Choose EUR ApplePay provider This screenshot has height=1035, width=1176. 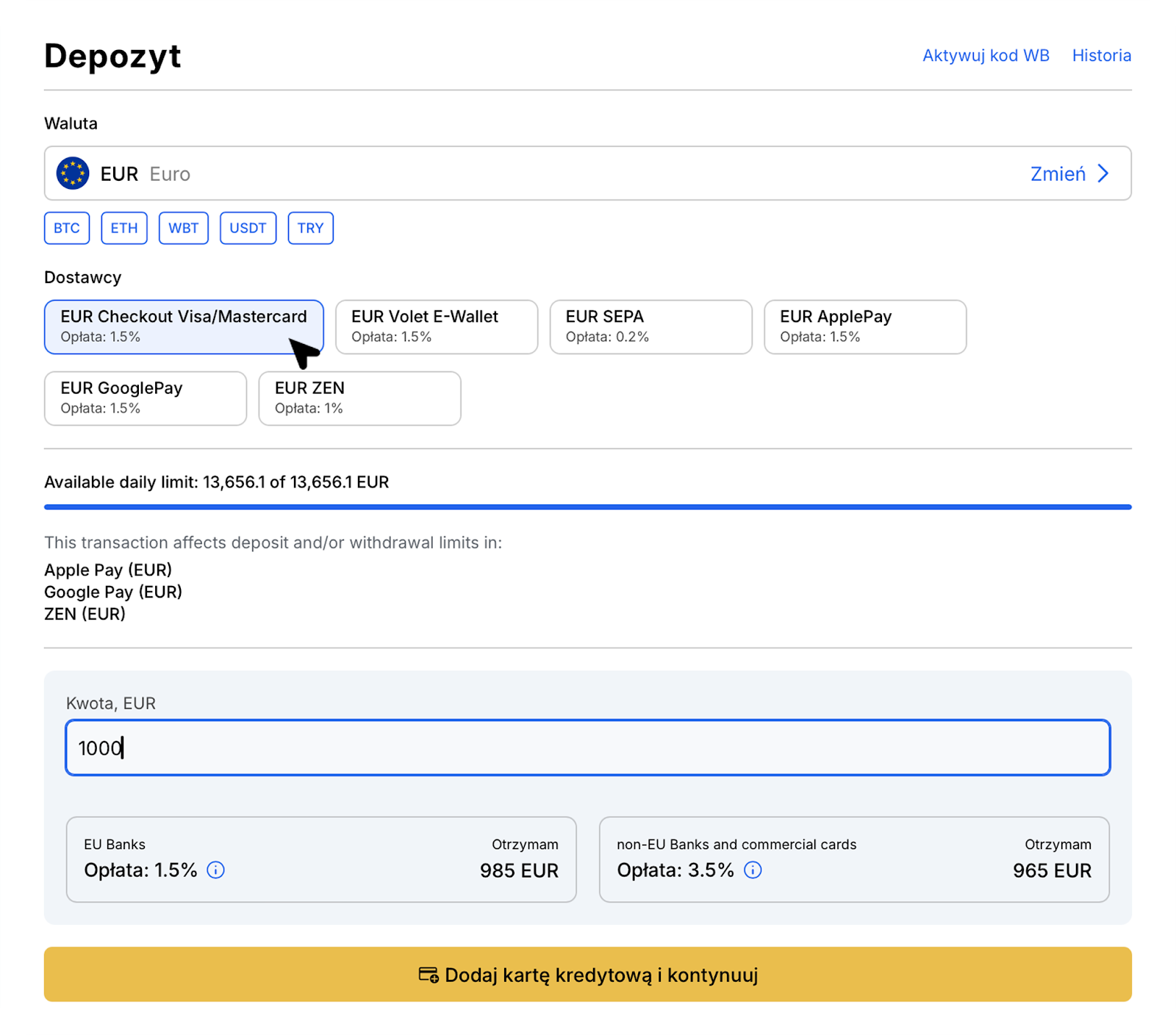pos(865,326)
